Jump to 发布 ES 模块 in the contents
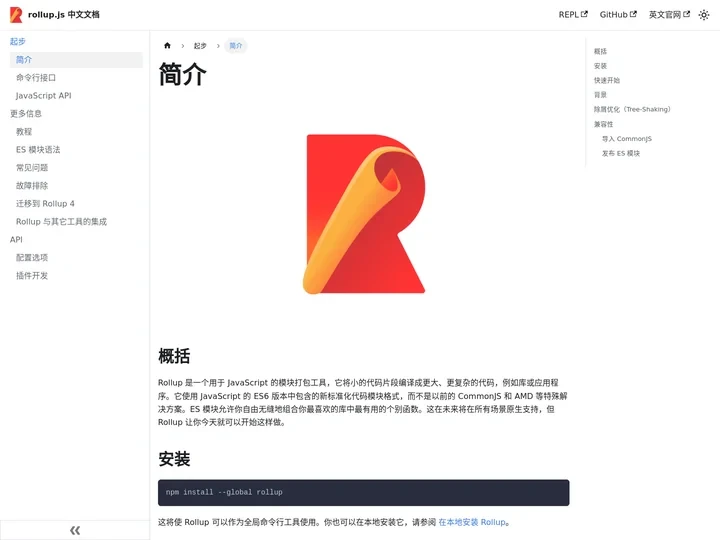 point(621,153)
